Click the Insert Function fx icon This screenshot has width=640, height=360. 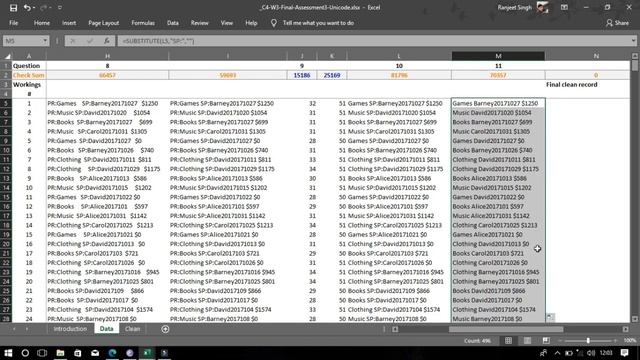[x=107, y=41]
